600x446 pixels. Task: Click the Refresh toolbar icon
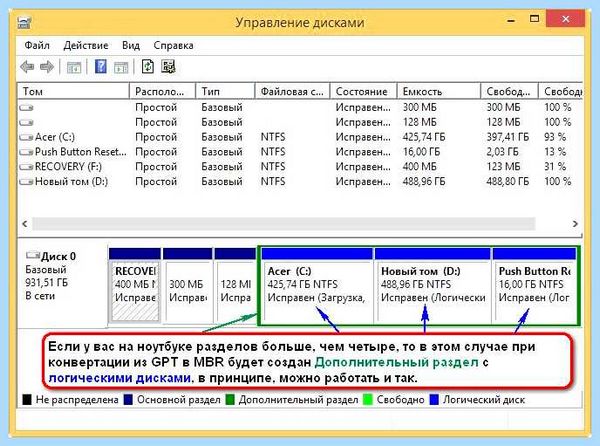pos(148,67)
